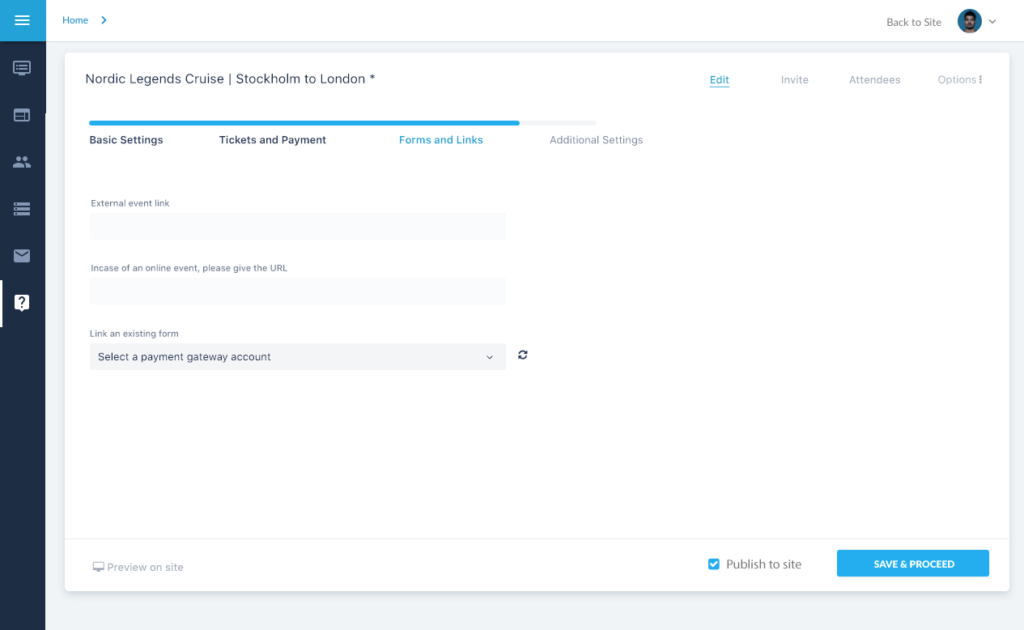Image resolution: width=1024 pixels, height=630 pixels.
Task: Toggle the Publish to site checkbox
Action: point(714,564)
